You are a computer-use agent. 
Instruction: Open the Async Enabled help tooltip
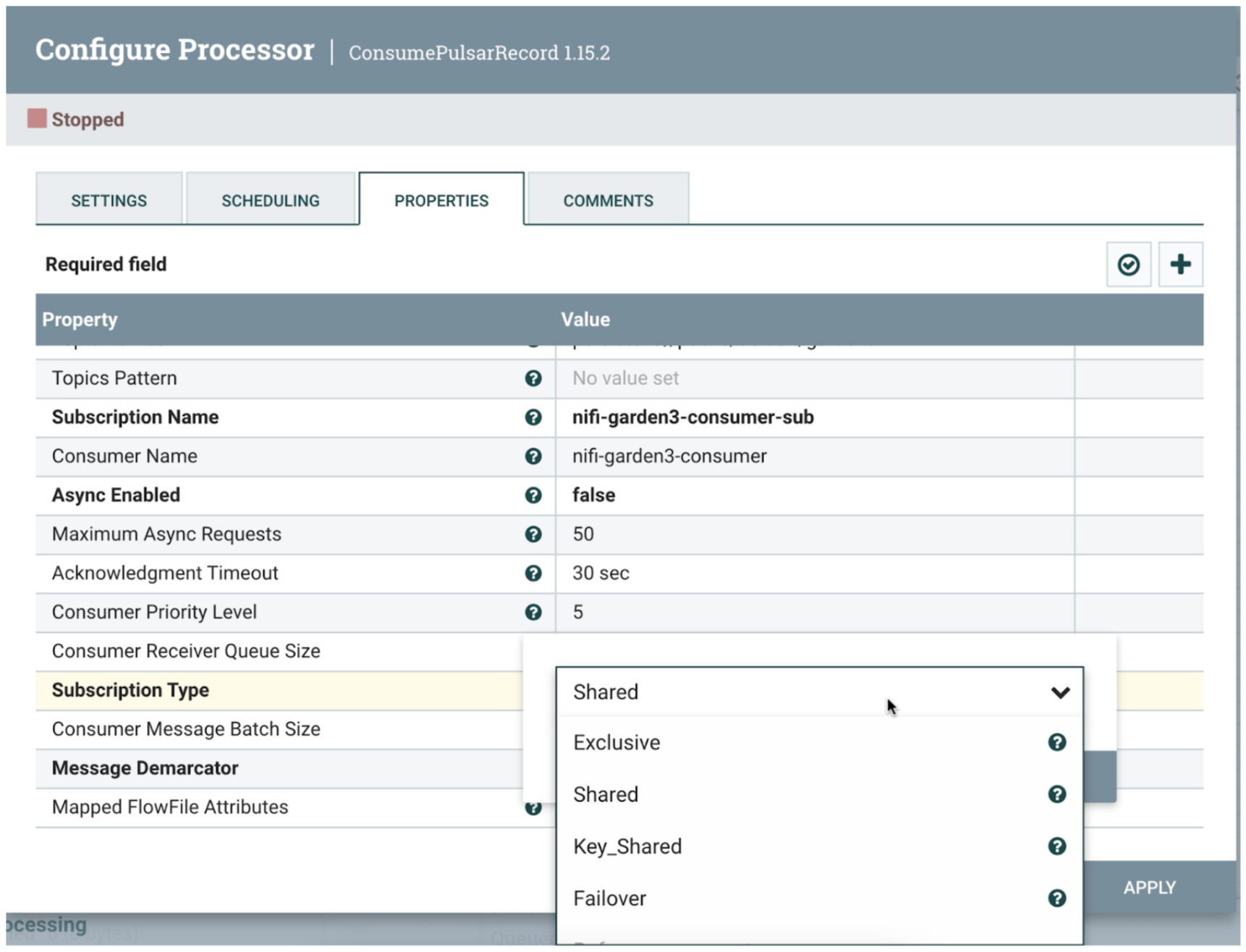(534, 495)
